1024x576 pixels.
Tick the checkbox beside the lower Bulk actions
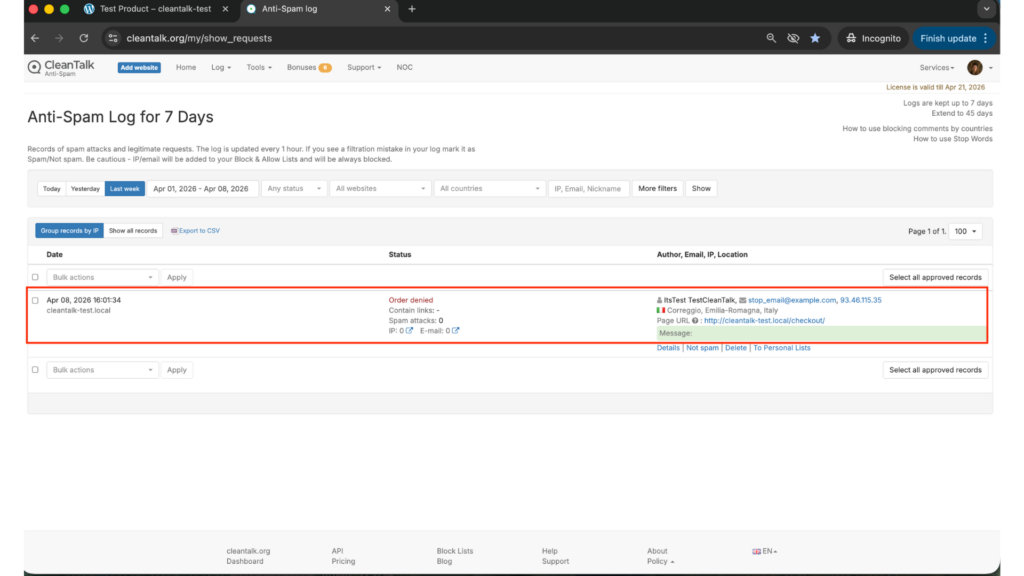[35, 369]
